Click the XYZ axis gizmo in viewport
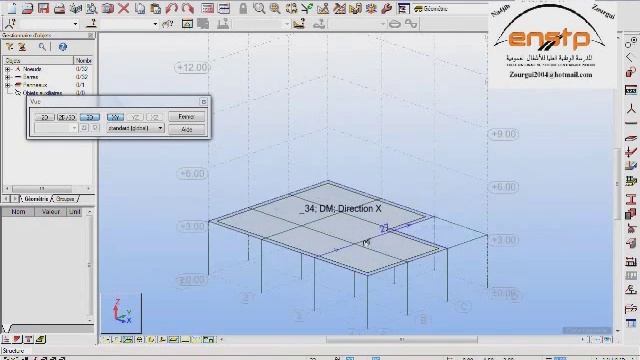 coord(122,312)
